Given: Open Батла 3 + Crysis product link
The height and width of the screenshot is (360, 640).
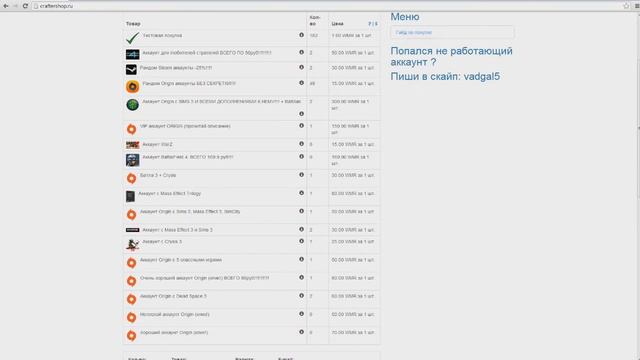Looking at the screenshot, I should click(x=158, y=175).
